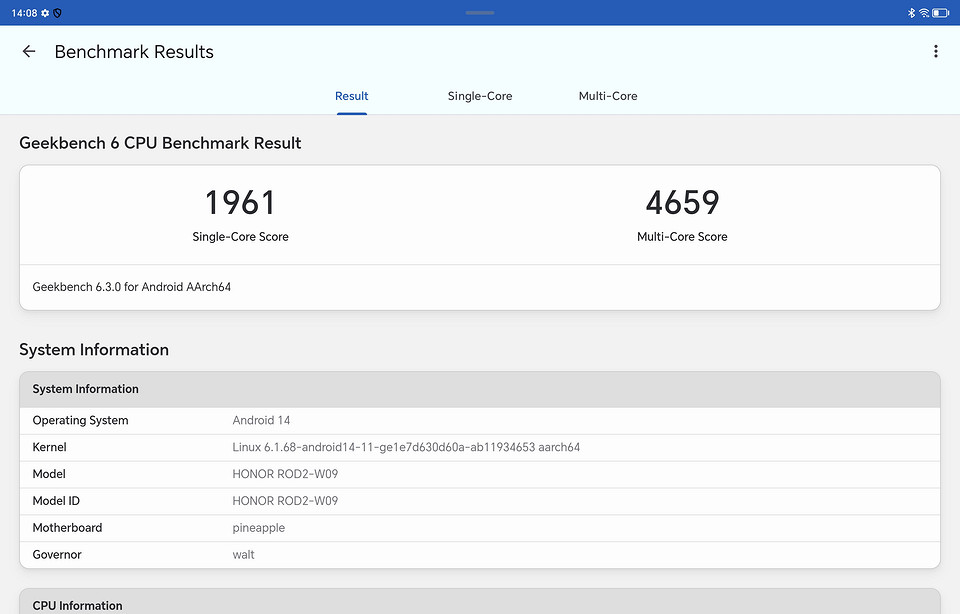
Task: Tap the Bluetooth status icon
Action: click(911, 13)
